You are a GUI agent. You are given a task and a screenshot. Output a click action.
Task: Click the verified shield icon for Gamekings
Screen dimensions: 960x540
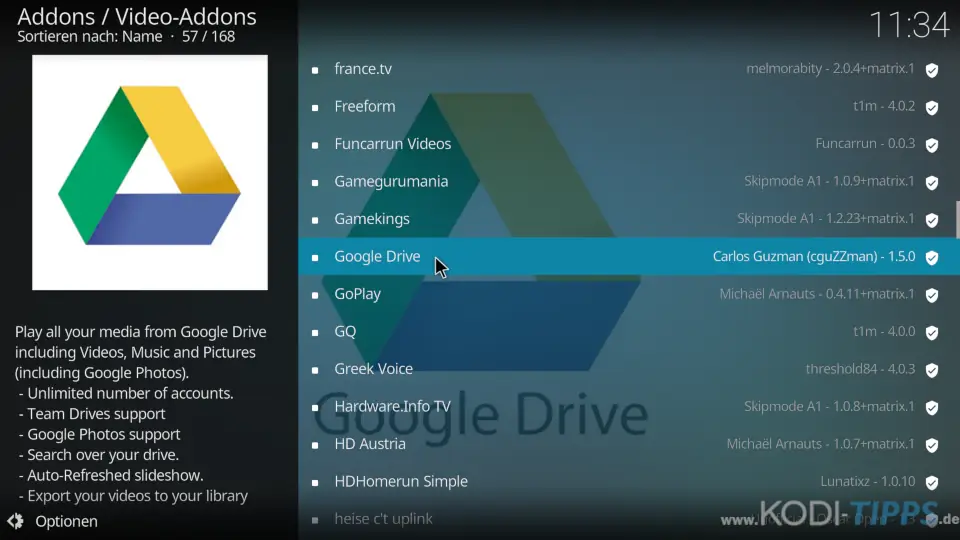click(x=932, y=220)
